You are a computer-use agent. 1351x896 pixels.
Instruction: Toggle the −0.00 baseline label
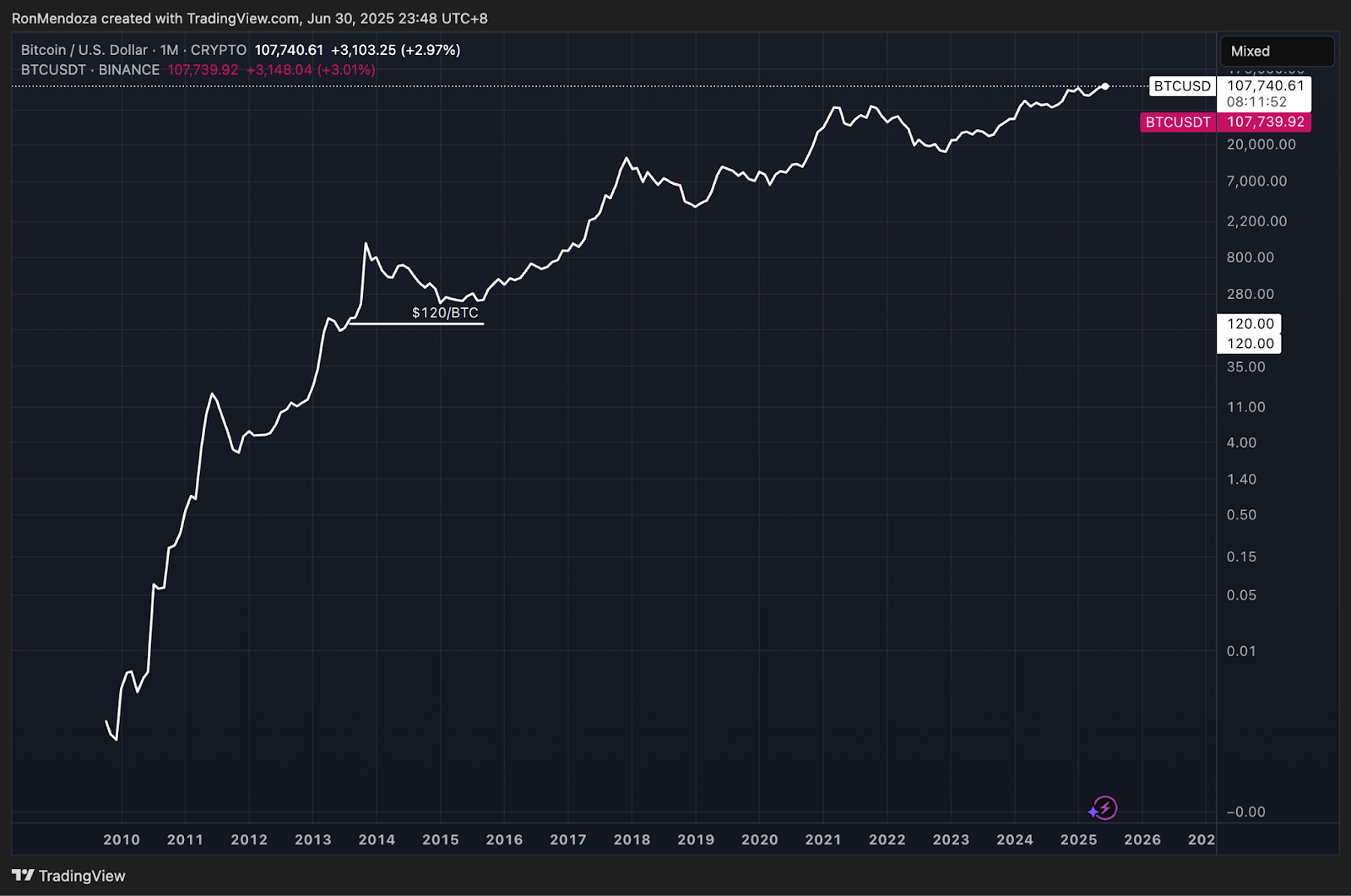[1244, 812]
